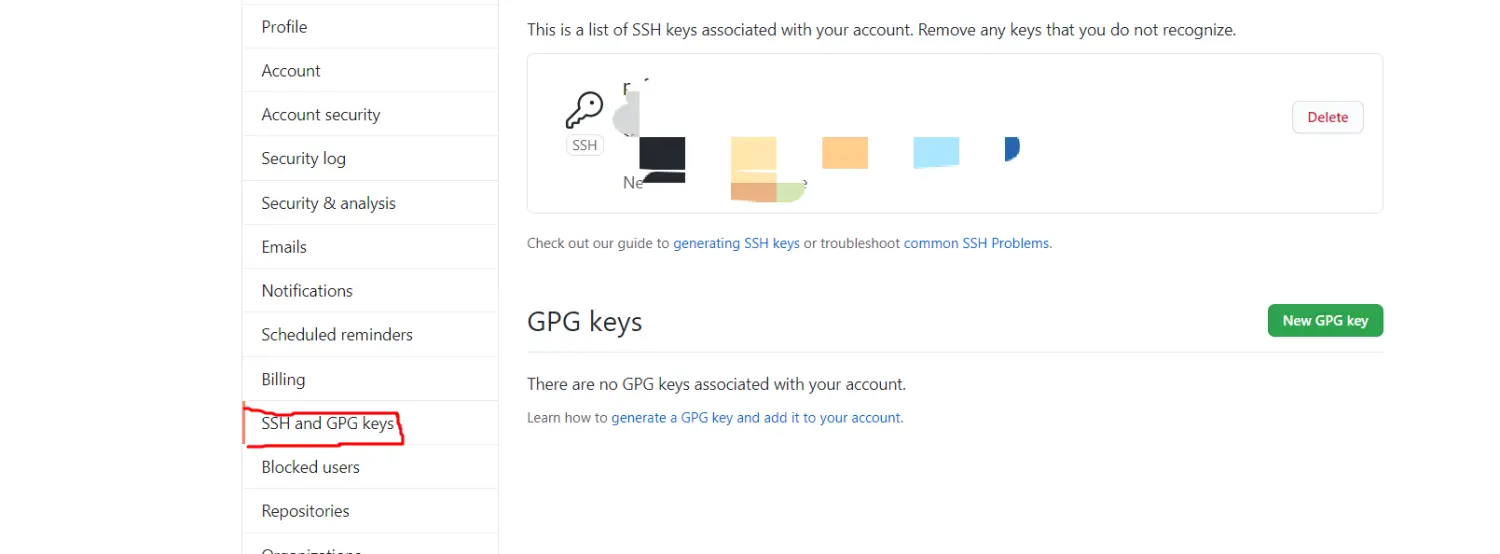This screenshot has height=554, width=1500.
Task: Delete the listed SSH key
Action: (x=1327, y=117)
